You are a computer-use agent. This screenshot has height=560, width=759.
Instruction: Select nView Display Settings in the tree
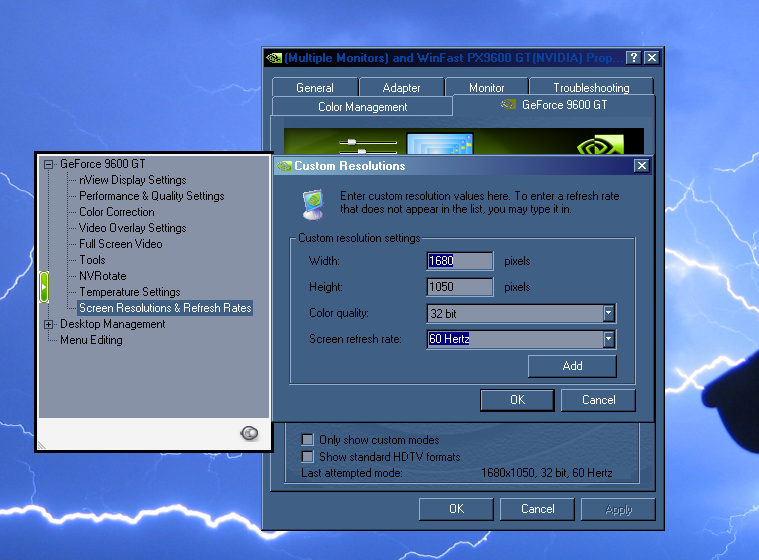[133, 180]
